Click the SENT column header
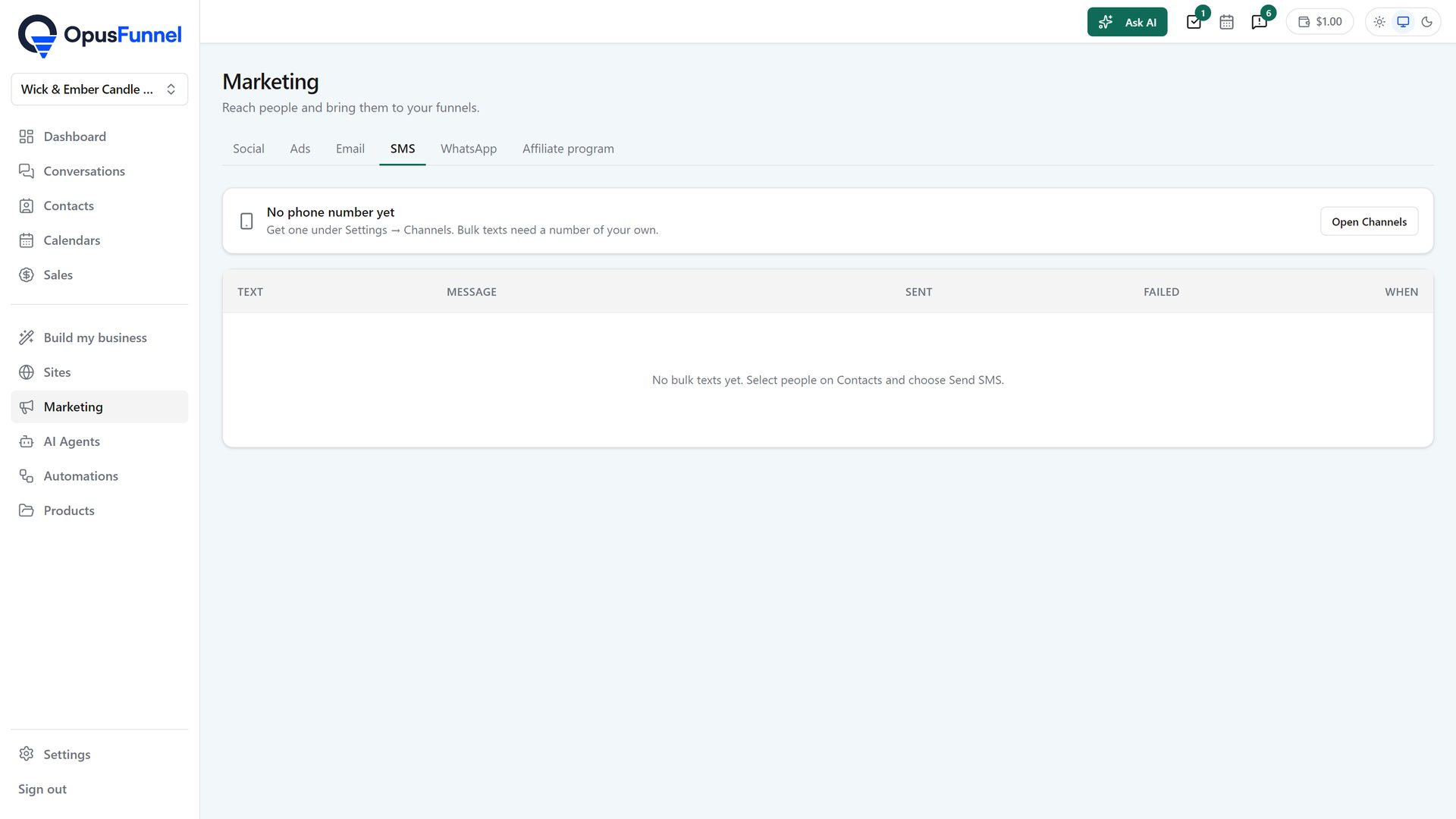Image resolution: width=1456 pixels, height=819 pixels. click(918, 292)
